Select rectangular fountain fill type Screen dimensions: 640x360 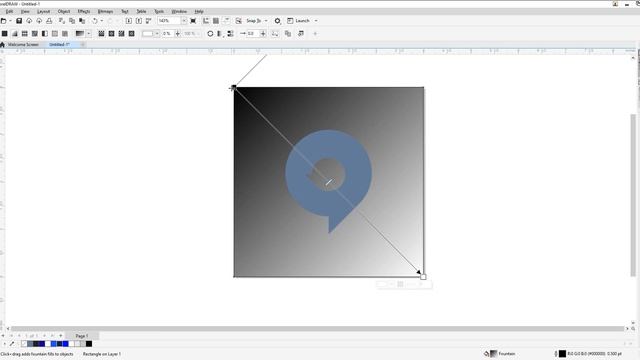[x=131, y=33]
